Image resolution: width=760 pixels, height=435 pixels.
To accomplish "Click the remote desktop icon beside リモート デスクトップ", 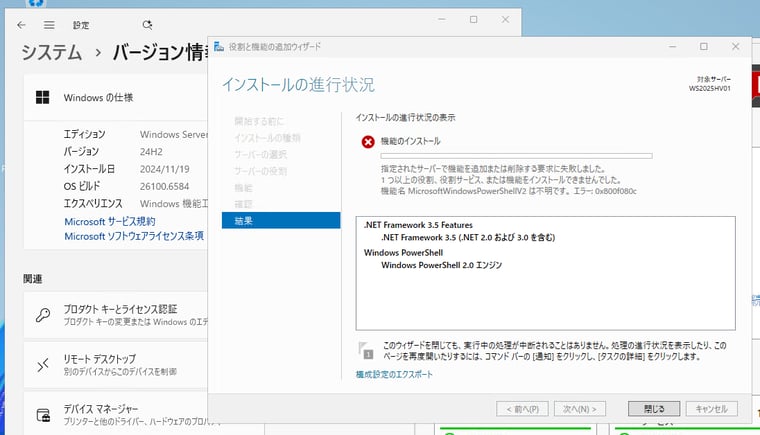I will point(43,365).
